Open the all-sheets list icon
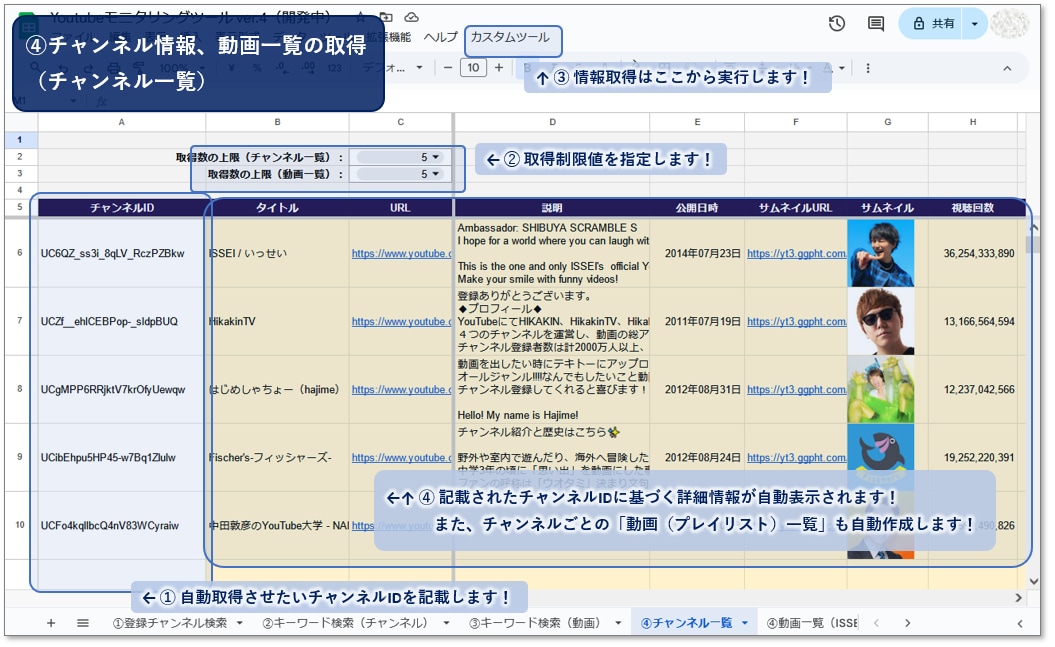The image size is (1055, 647). point(83,623)
